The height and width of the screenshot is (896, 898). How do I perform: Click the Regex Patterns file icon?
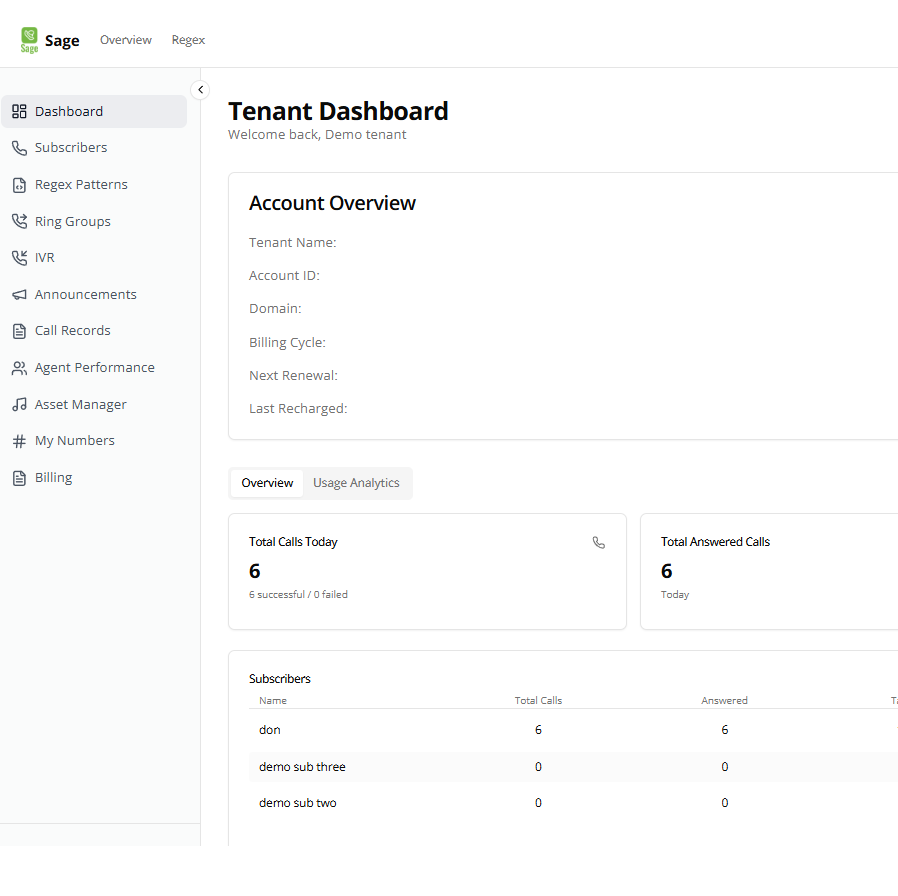[x=19, y=185]
